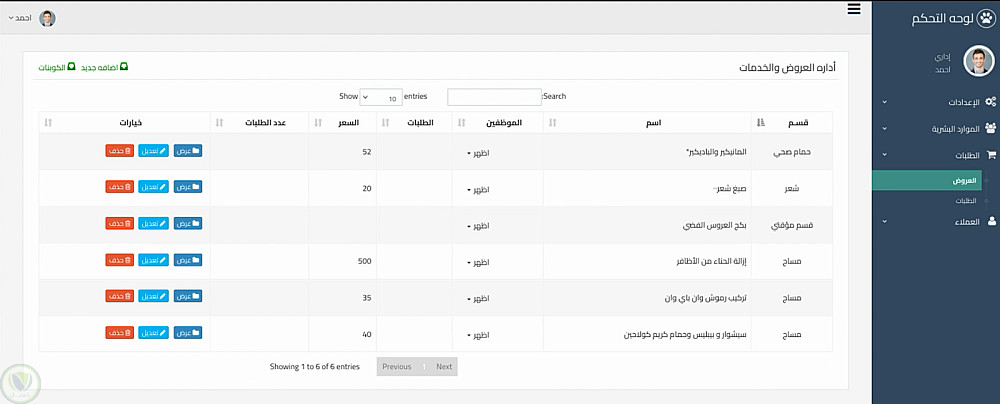Open اظهر dropdown for حمام صحي row
The image size is (1000, 404).
[x=476, y=152]
